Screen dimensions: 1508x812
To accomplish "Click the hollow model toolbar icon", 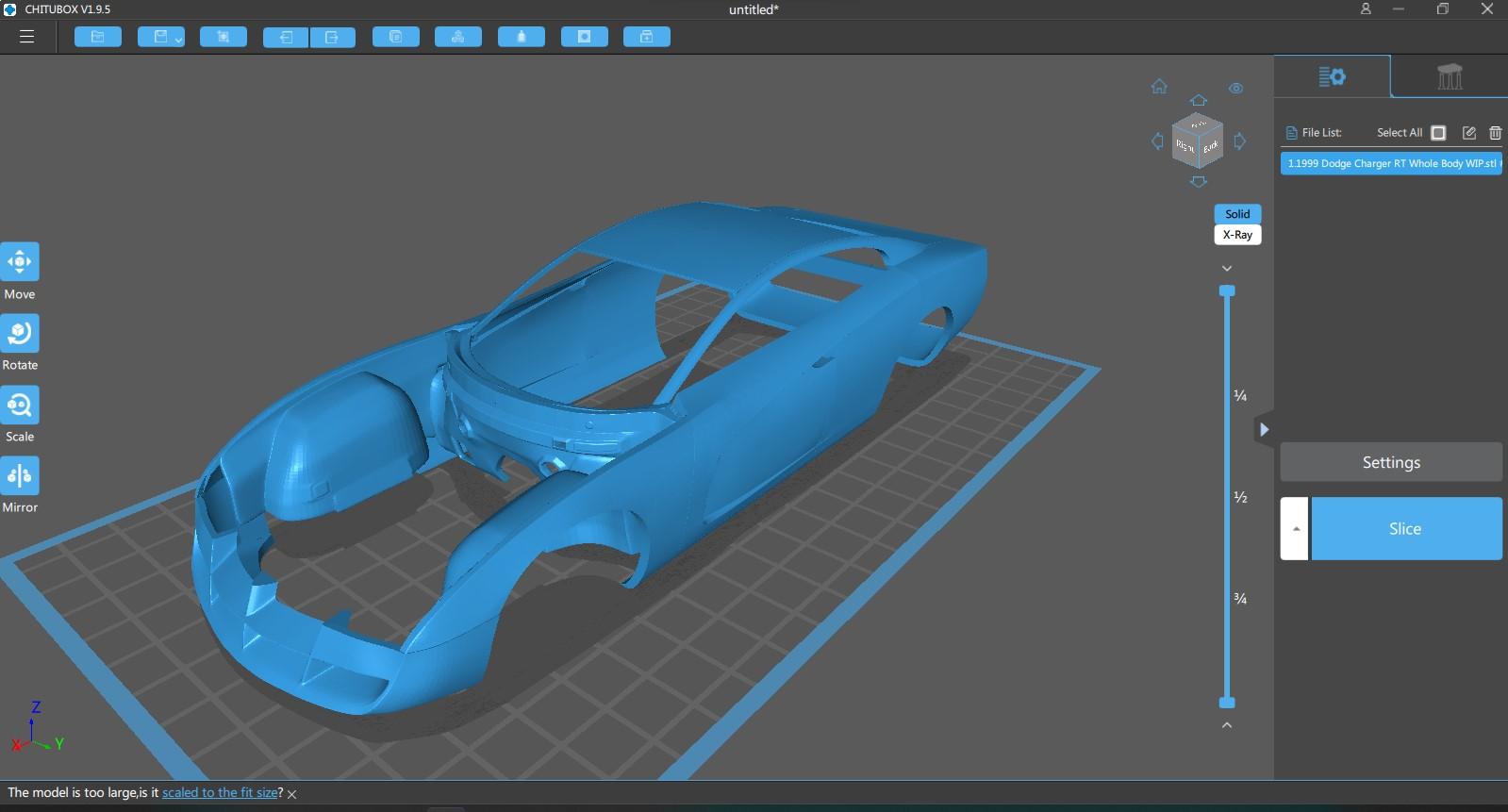I will 522,37.
